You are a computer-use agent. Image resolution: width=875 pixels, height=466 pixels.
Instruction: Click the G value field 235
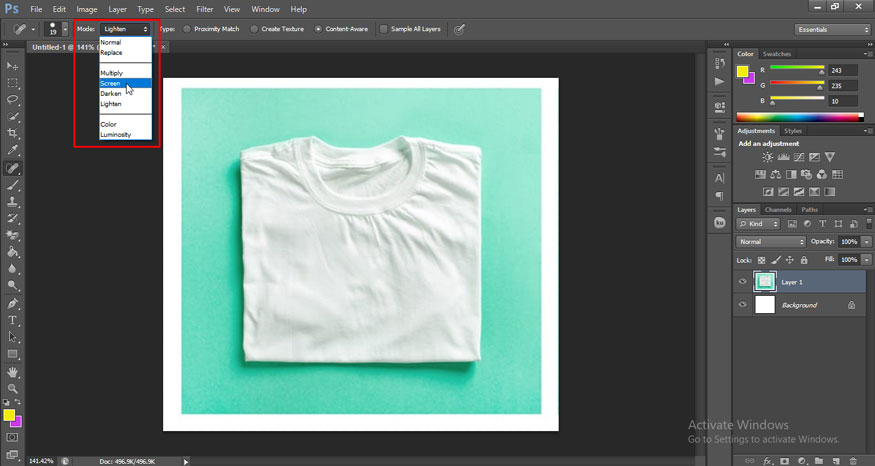point(843,86)
